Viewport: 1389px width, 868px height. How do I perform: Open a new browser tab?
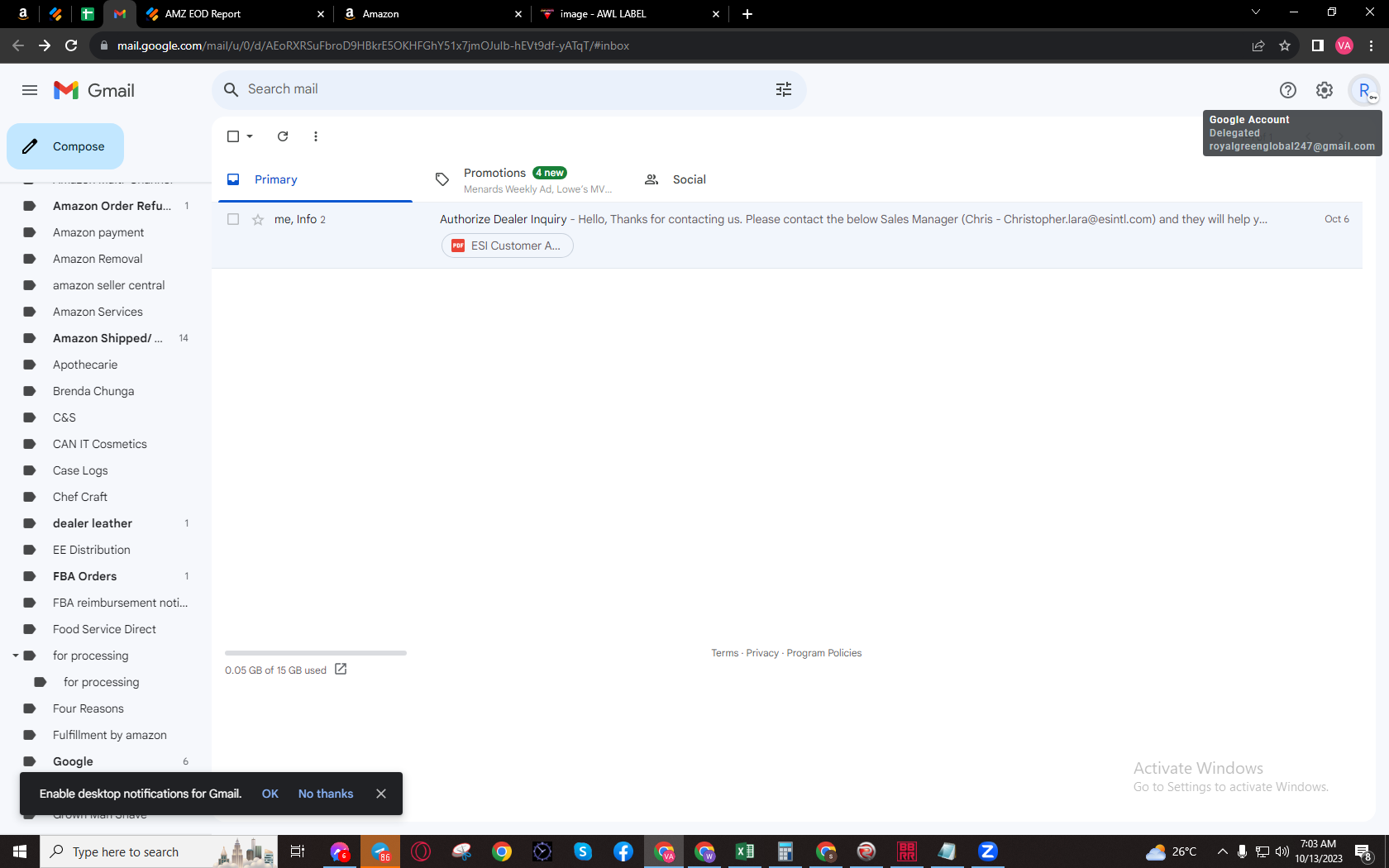click(747, 14)
